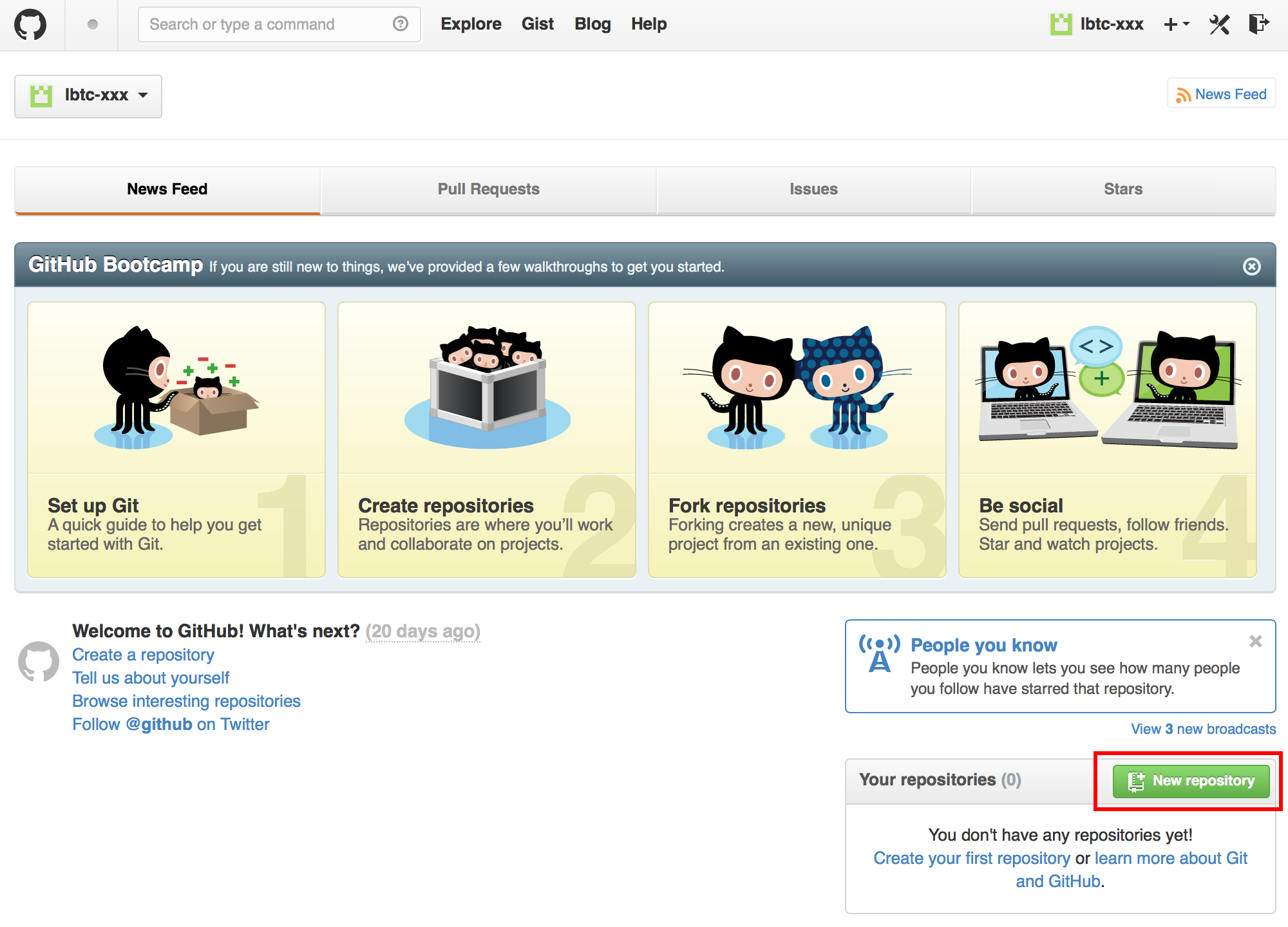The width and height of the screenshot is (1288, 927).
Task: Switch to the Pull Requests tab
Action: (x=489, y=190)
